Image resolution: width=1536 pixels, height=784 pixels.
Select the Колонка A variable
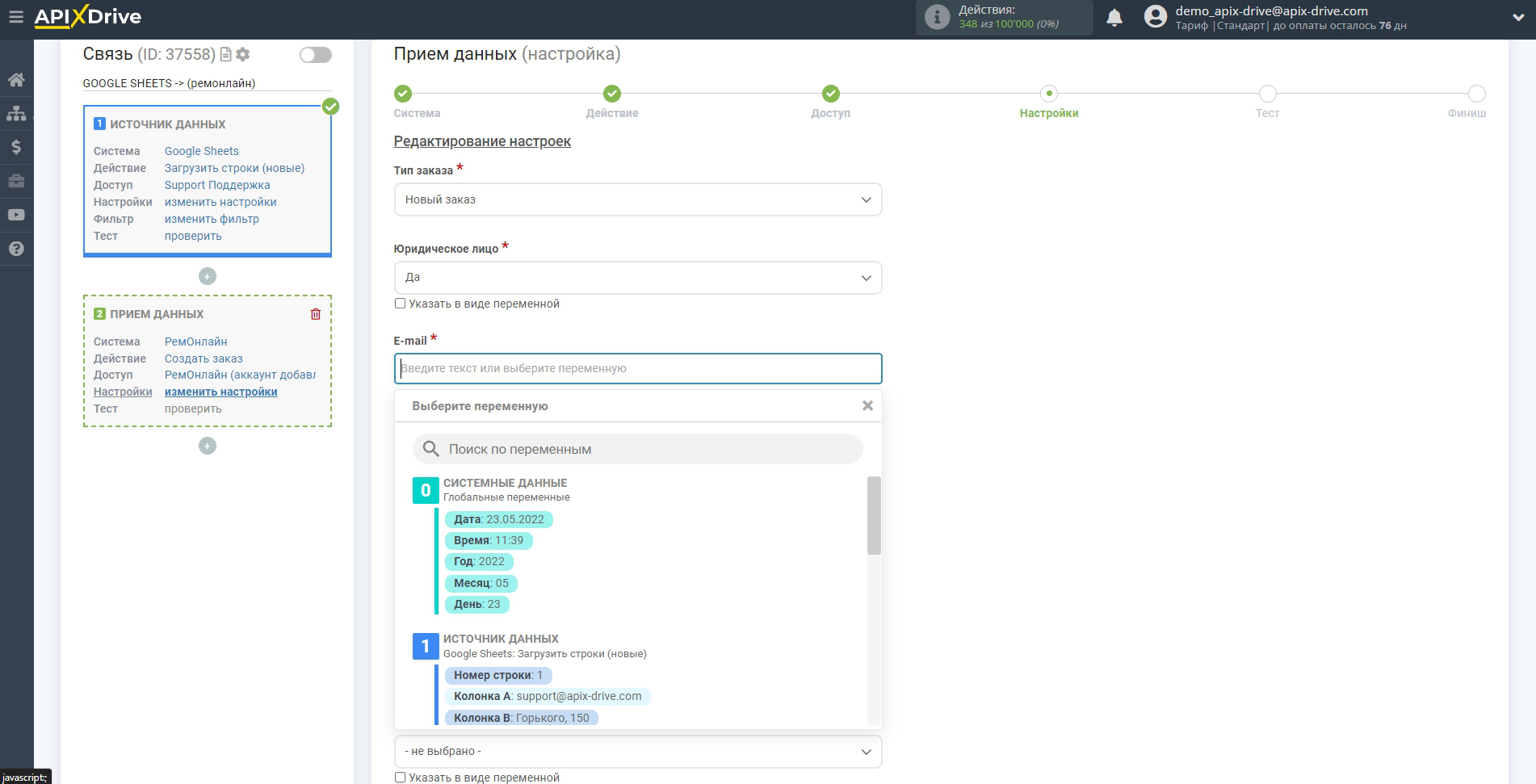[548, 696]
